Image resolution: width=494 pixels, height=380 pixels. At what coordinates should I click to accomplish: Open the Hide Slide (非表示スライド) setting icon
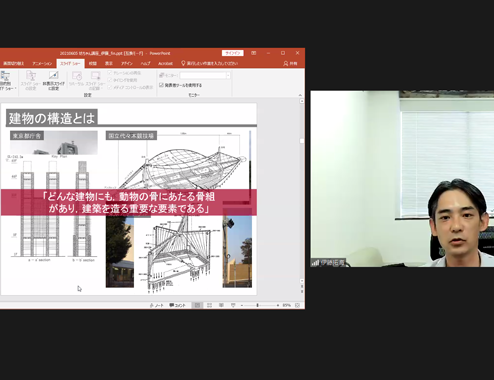pos(53,80)
